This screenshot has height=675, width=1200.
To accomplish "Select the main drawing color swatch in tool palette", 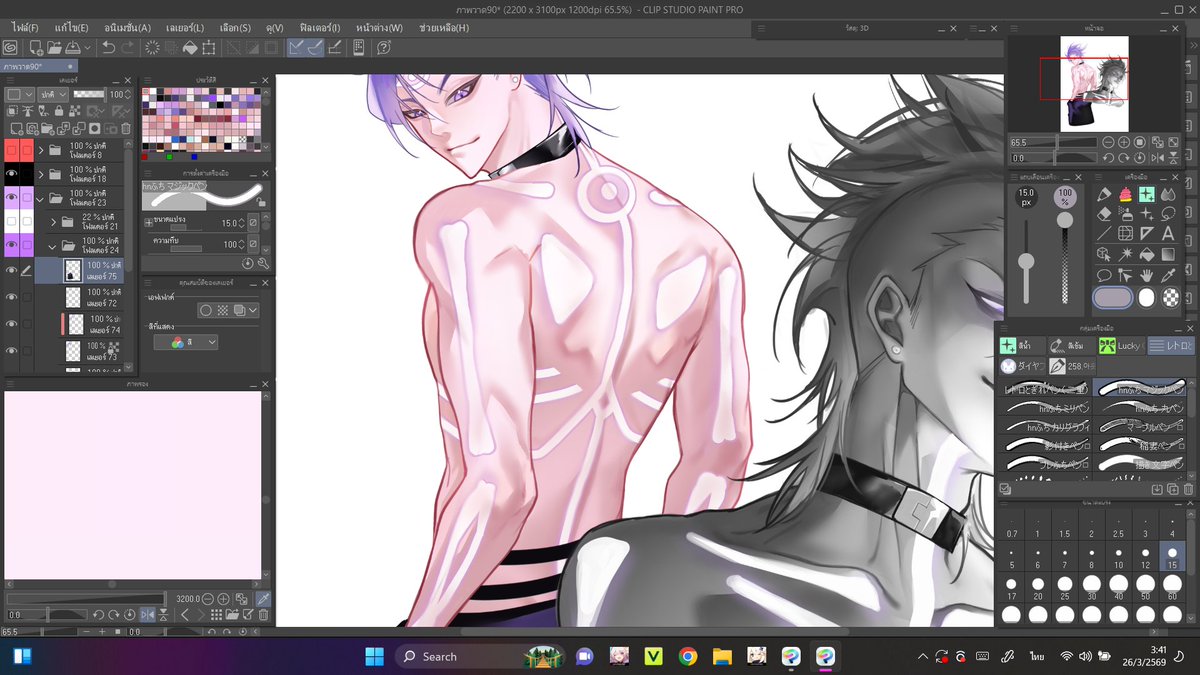I will click(x=1111, y=297).
